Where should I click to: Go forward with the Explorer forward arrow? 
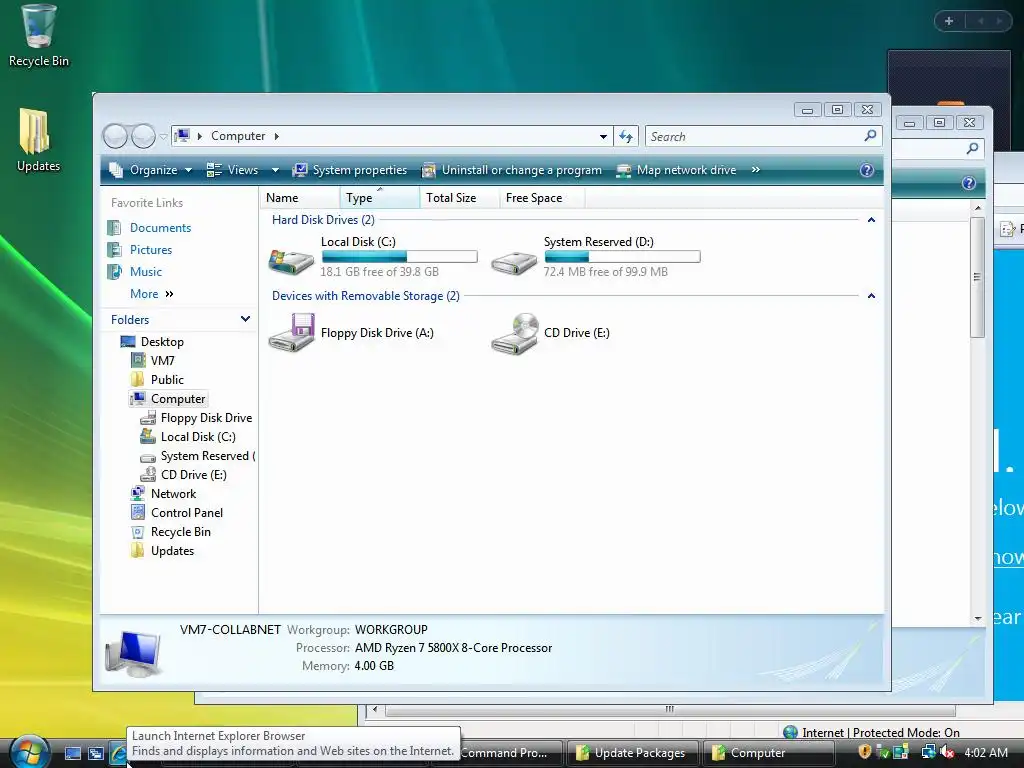143,136
